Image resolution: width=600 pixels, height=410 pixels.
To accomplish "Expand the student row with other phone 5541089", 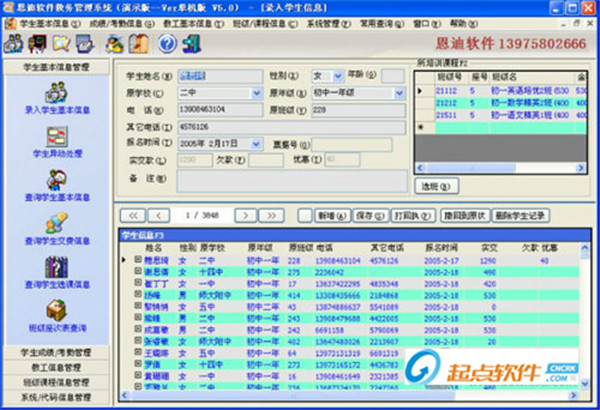I will (x=138, y=306).
